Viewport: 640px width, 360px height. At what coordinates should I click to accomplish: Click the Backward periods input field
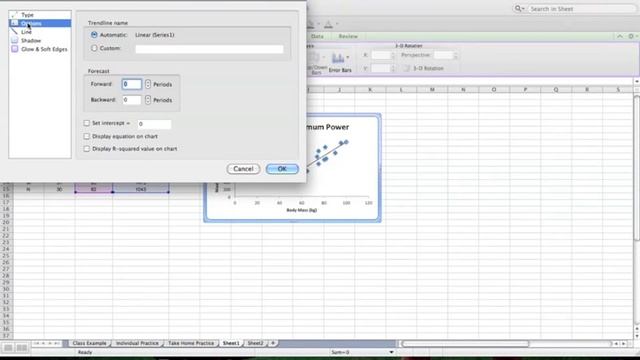pyautogui.click(x=131, y=100)
